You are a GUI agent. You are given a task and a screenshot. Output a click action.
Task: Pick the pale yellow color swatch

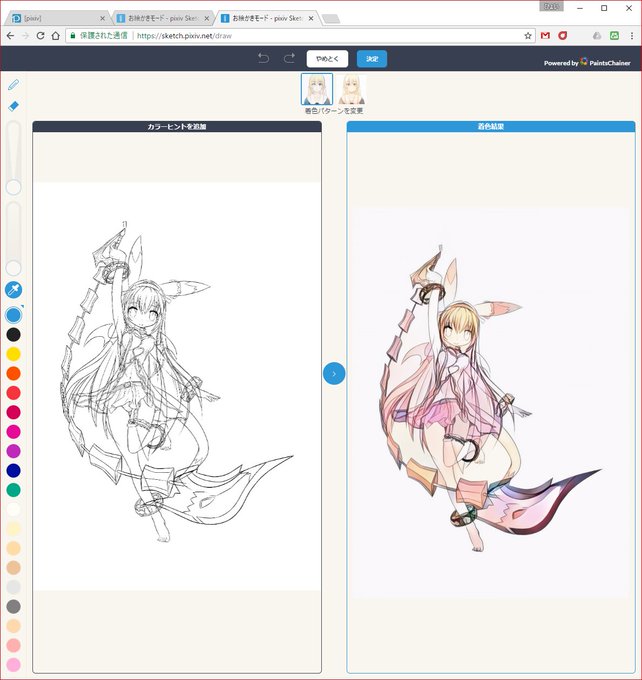coord(13,529)
